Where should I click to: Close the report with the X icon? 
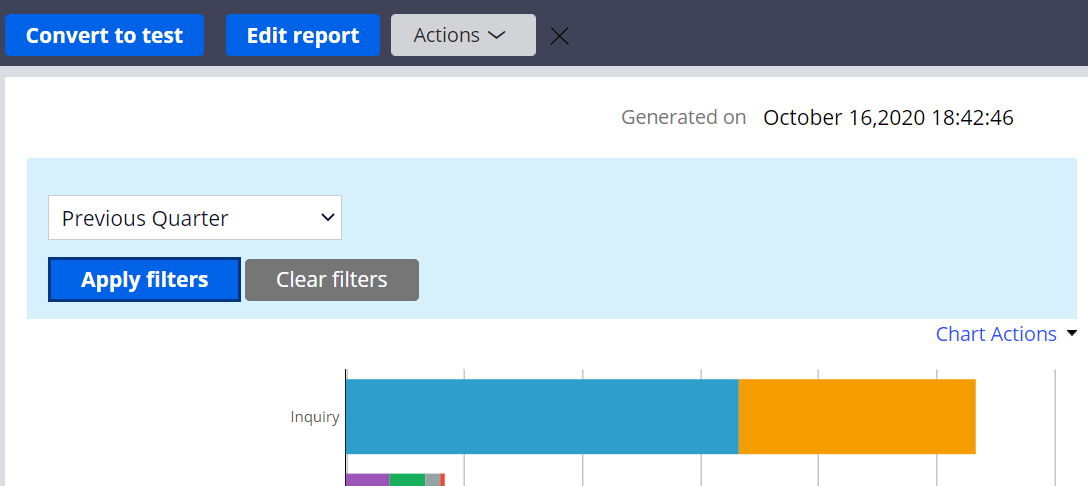559,36
